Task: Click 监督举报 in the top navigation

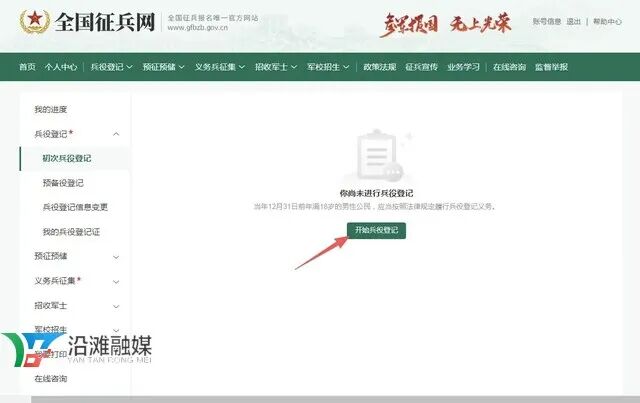Action: click(551, 67)
